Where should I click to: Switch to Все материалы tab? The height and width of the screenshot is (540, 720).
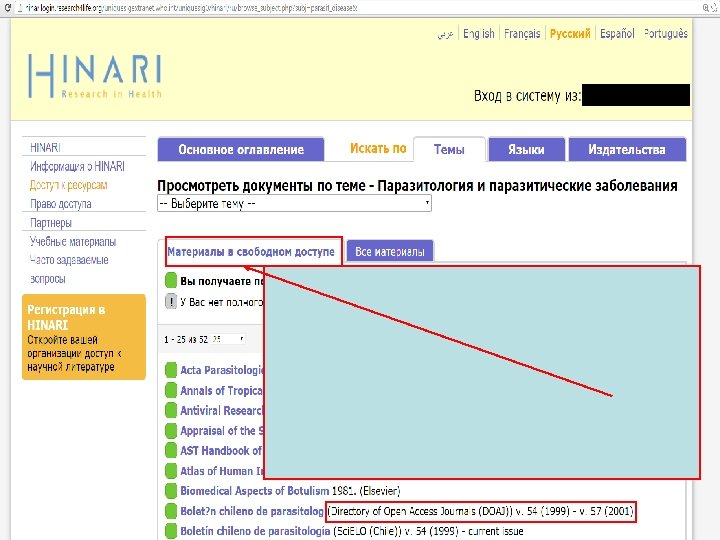[390, 252]
